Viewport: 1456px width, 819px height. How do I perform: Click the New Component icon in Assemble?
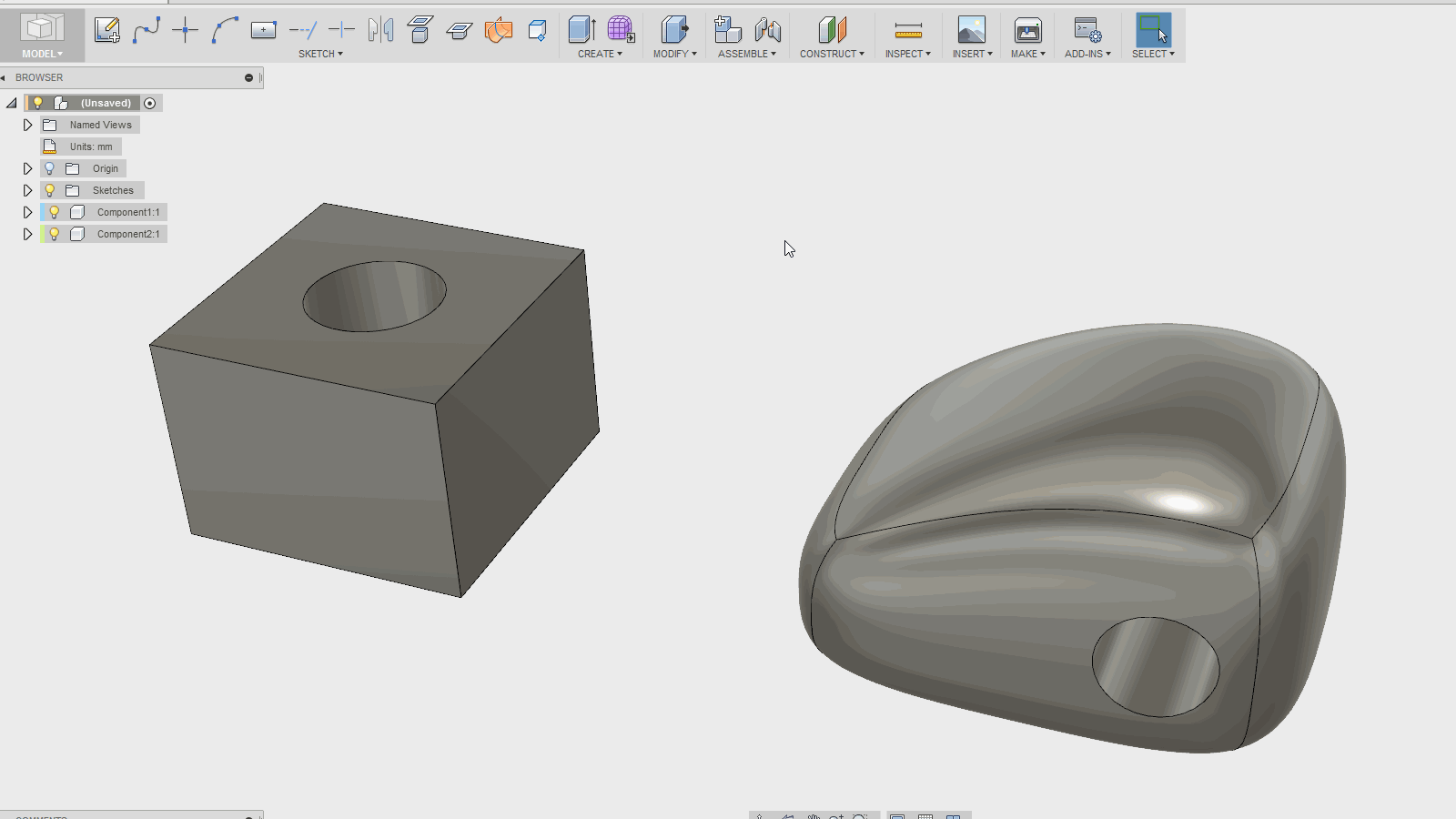coord(727,30)
